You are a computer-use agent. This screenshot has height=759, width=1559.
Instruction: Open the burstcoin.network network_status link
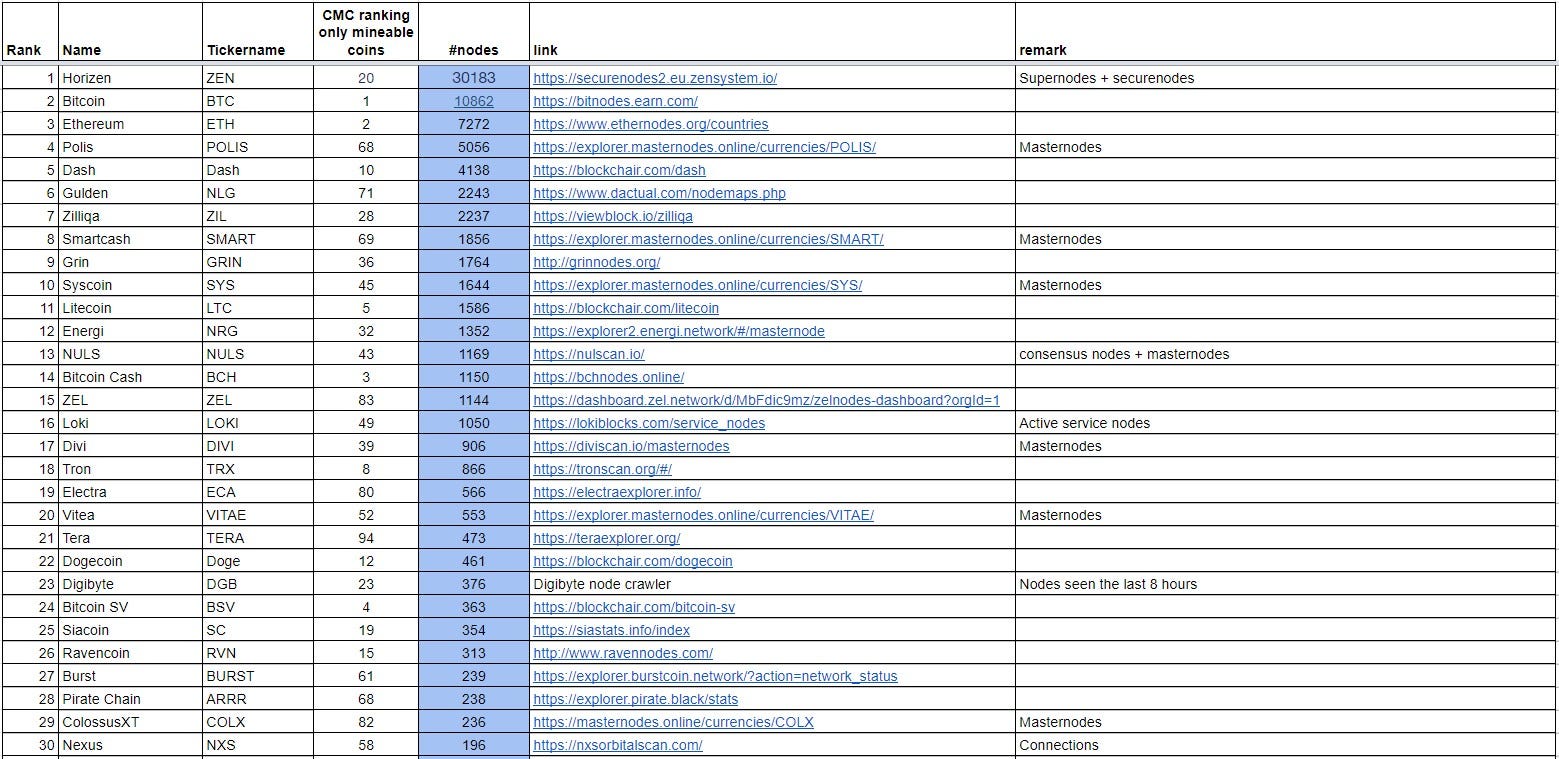point(715,676)
